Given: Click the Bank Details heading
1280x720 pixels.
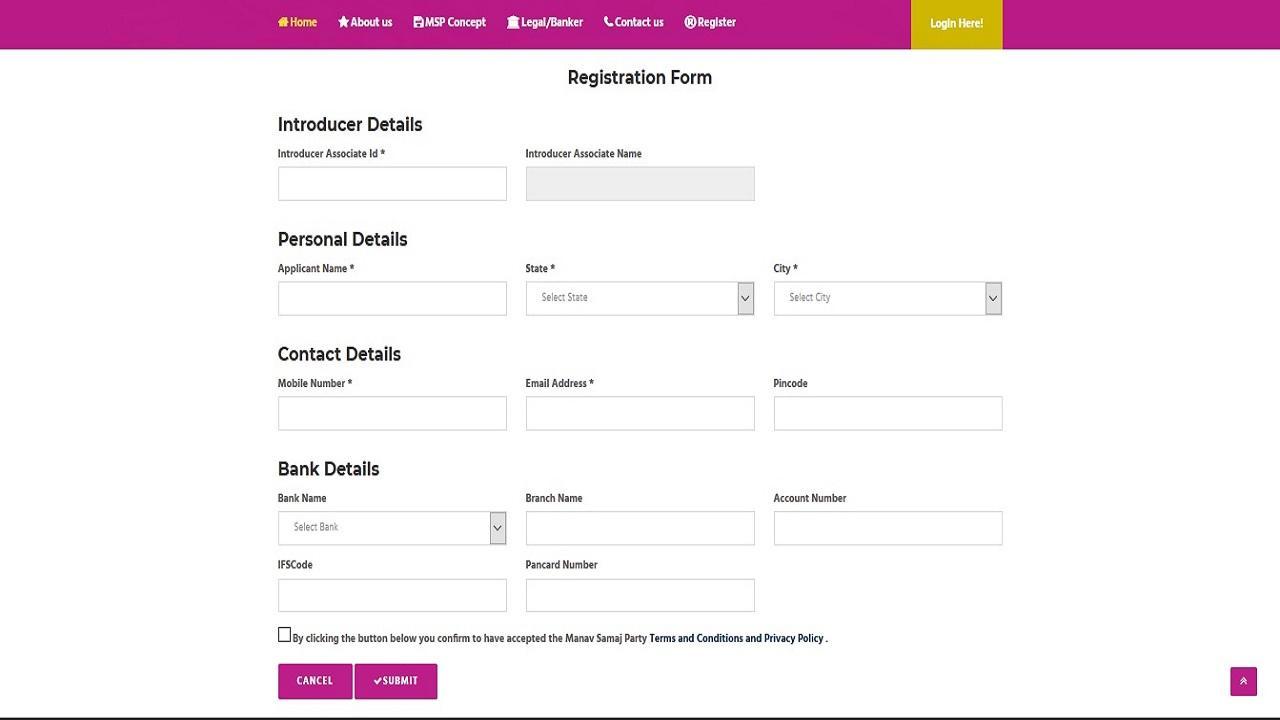Looking at the screenshot, I should tap(328, 469).
